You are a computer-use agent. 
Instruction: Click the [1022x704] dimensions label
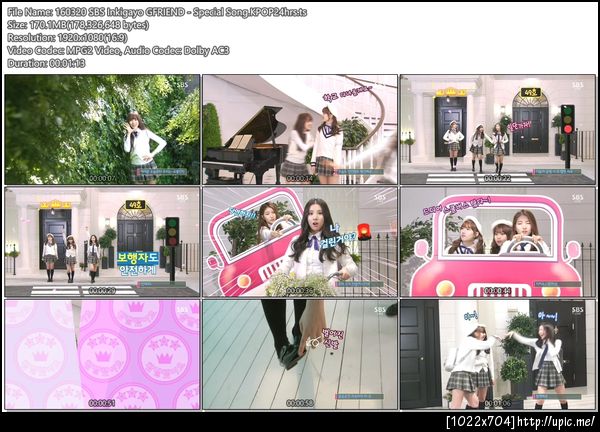tap(481, 421)
